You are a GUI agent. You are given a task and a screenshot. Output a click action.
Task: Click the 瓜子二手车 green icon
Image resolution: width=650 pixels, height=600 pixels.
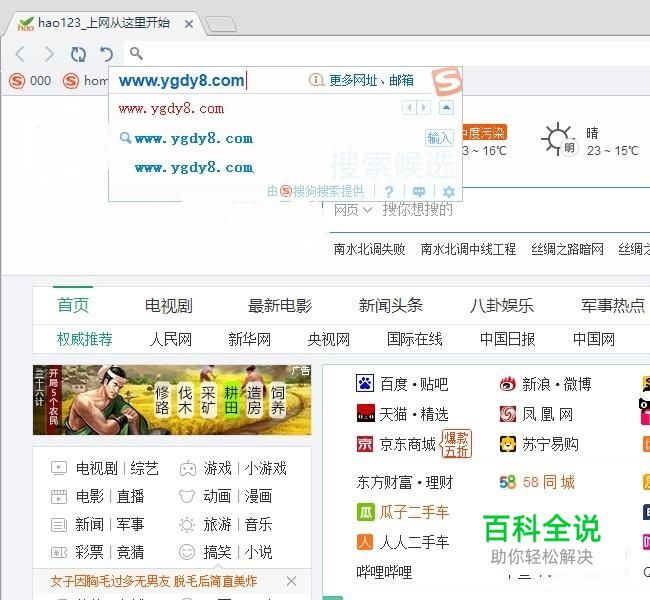pos(365,512)
